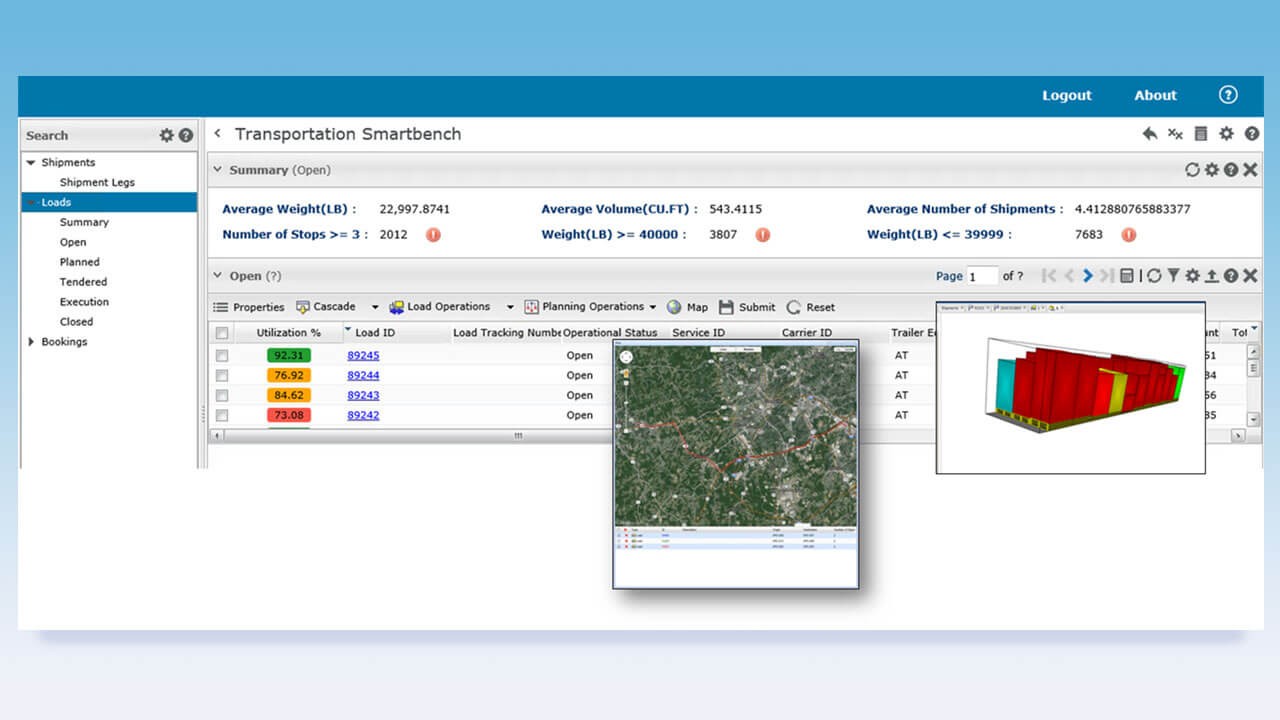The height and width of the screenshot is (720, 1280).
Task: Check the checkbox for load 89245
Action: click(222, 355)
